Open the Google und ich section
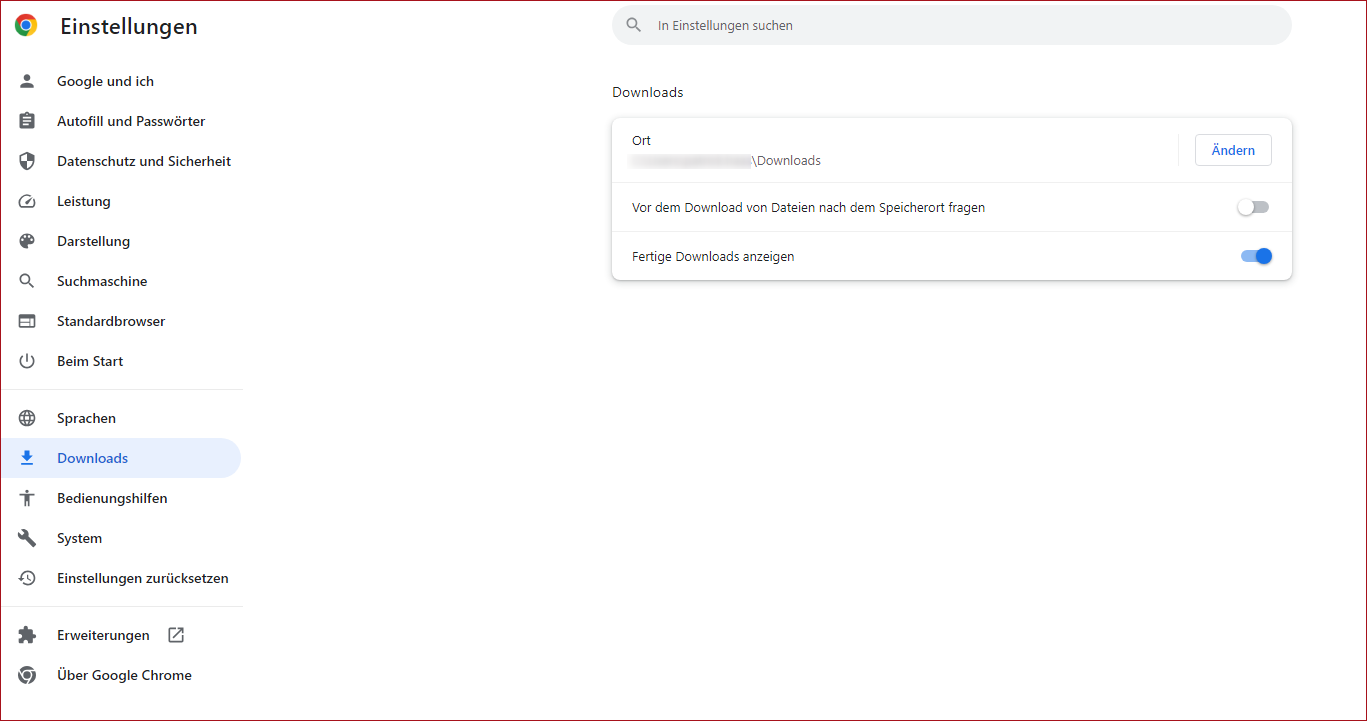The height and width of the screenshot is (721, 1367). click(104, 81)
